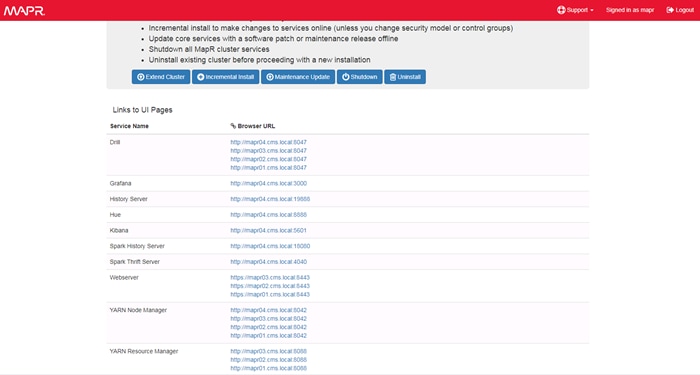This screenshot has height=375, width=700.
Task: Open the Support dropdown menu
Action: point(575,10)
